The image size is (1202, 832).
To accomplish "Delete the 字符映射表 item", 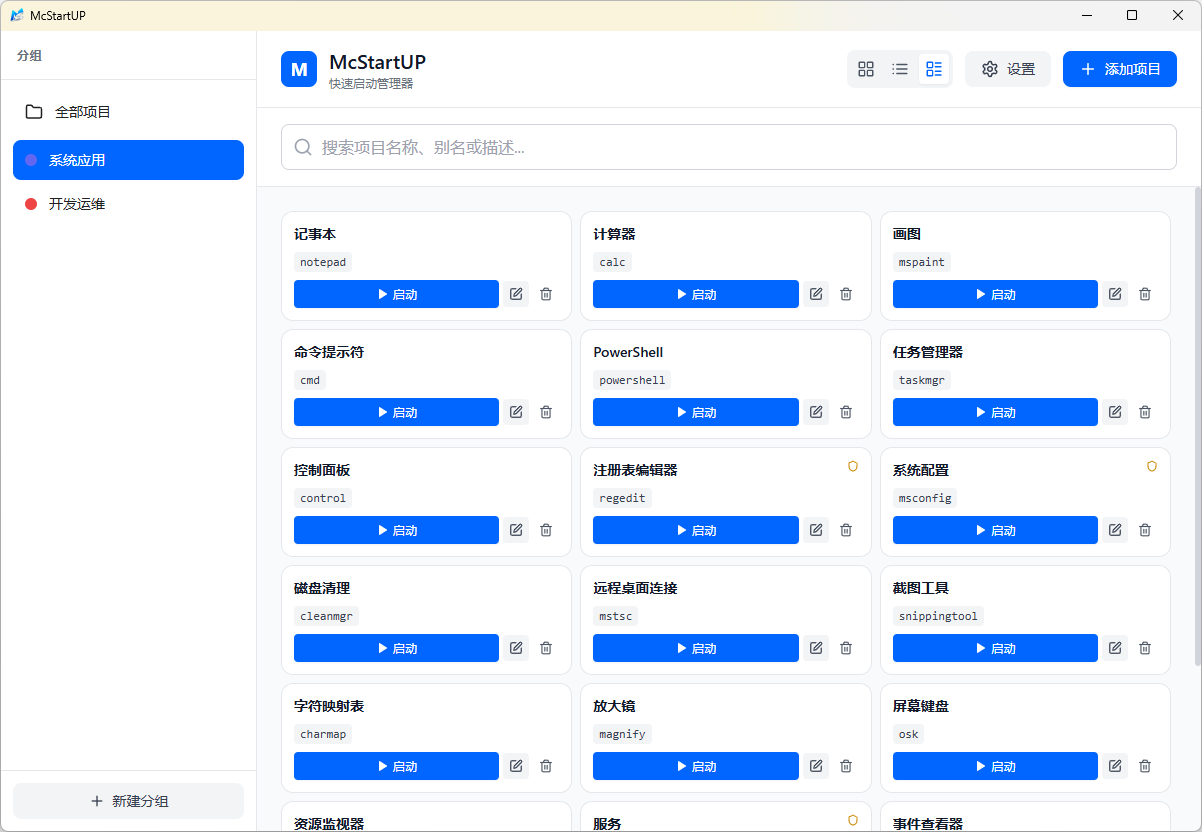I will click(546, 766).
